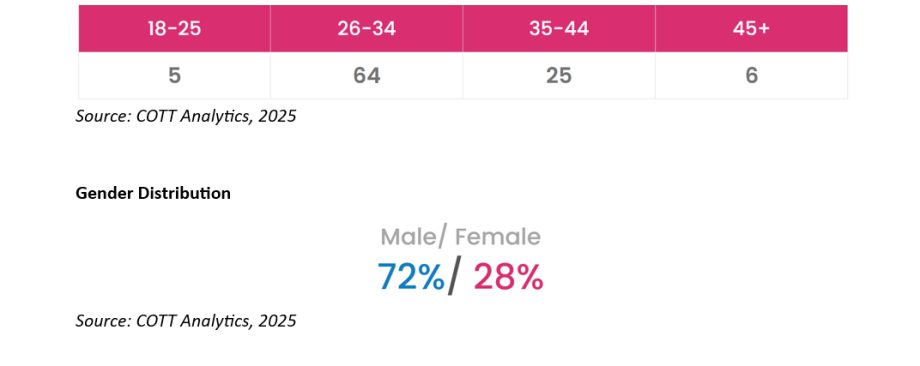Click the source caption under gender percentages
Image resolution: width=920 pixels, height=366 pixels.
tap(186, 321)
